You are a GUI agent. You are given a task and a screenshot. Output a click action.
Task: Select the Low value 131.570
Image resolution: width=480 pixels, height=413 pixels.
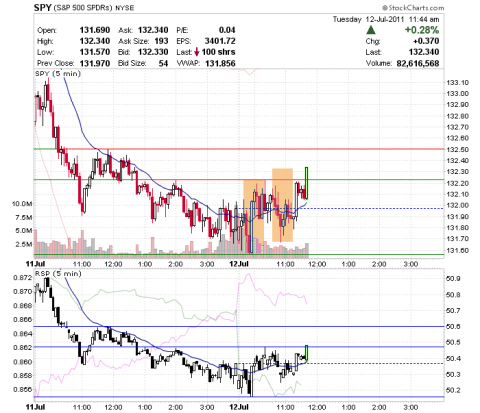[x=95, y=52]
